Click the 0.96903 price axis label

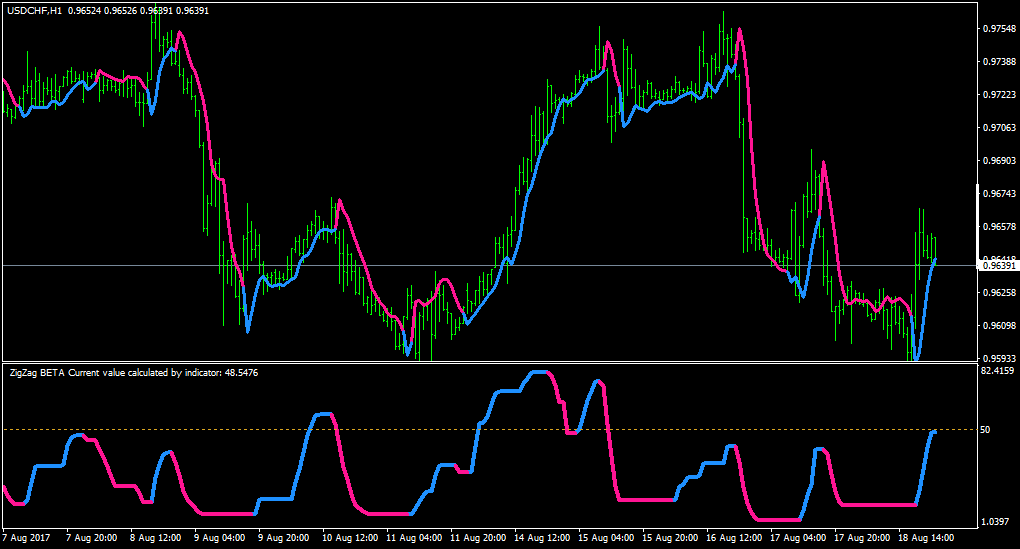click(999, 161)
